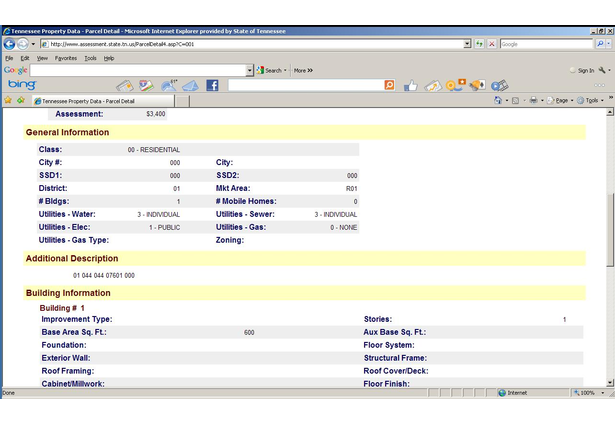
Task: Click Sign In on the Google toolbar
Action: click(582, 71)
